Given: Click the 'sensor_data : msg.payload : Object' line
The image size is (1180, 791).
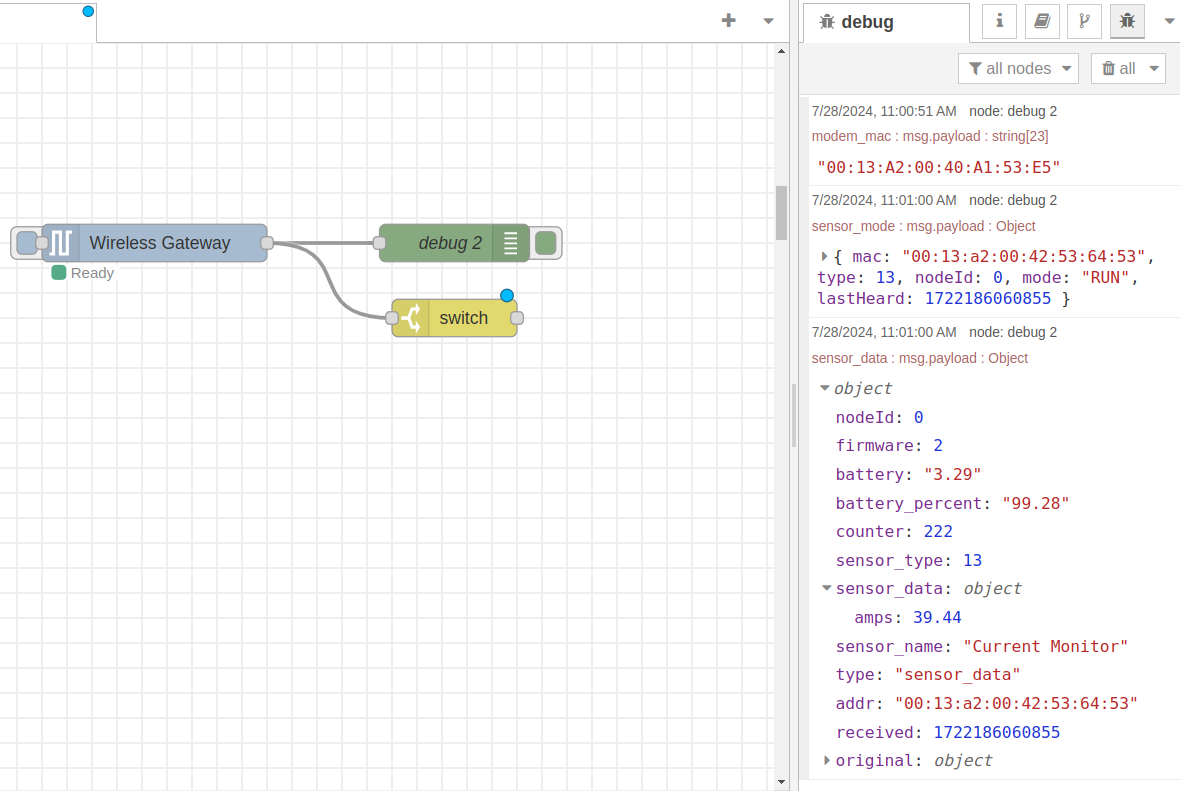Looking at the screenshot, I should click(x=920, y=358).
